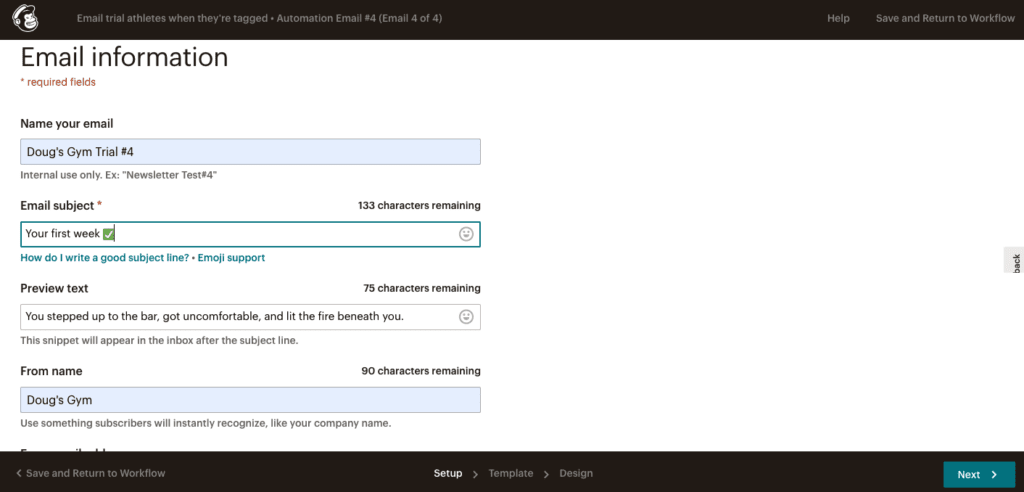The height and width of the screenshot is (492, 1024).
Task: Click the 'Email information' heading
Action: (x=124, y=57)
